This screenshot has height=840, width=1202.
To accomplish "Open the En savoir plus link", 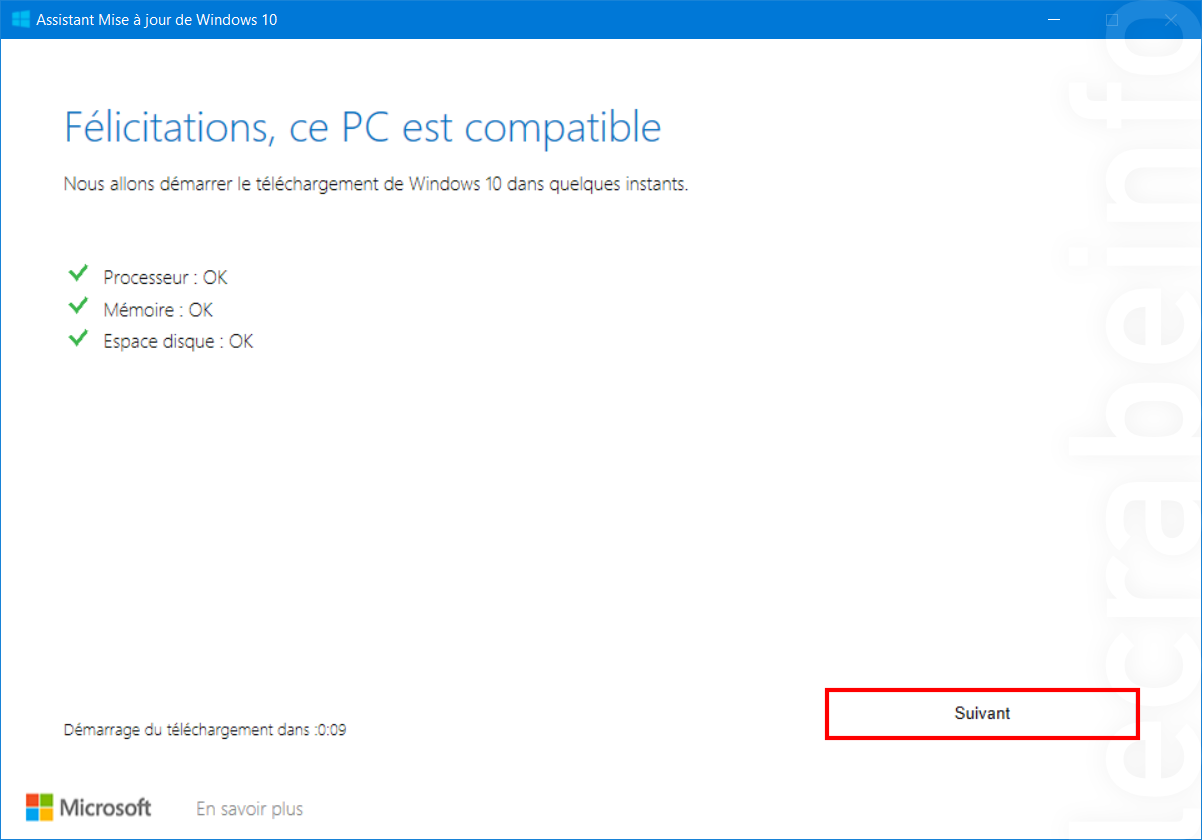I will click(249, 809).
